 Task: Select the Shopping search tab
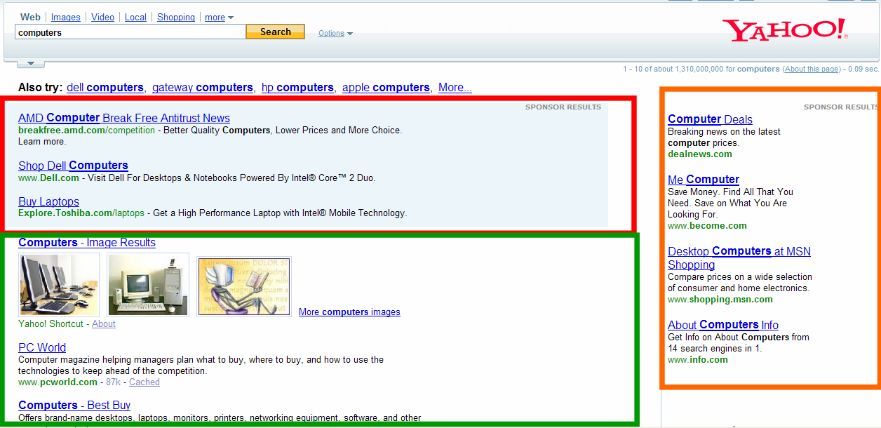[176, 18]
